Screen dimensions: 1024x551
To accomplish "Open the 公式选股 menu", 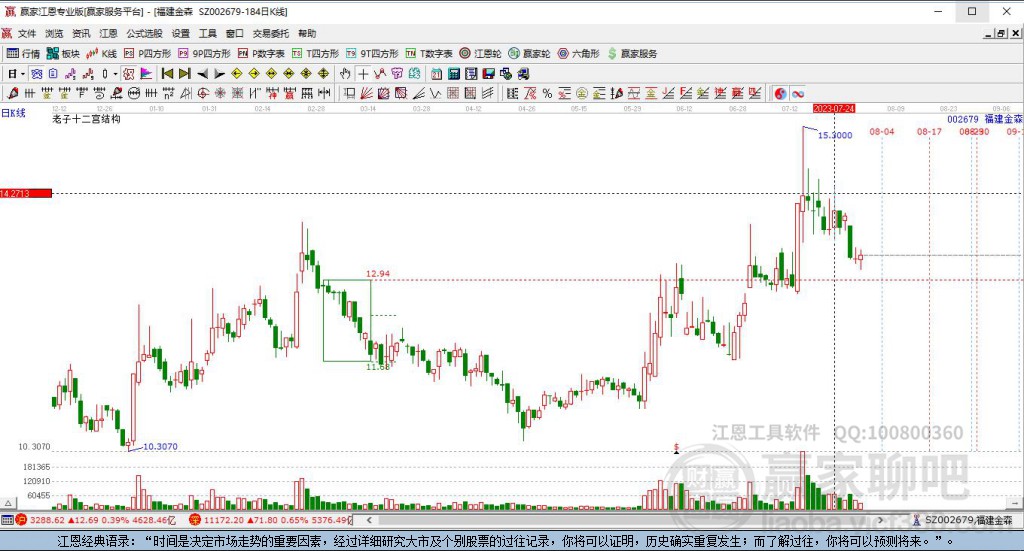I will tap(144, 33).
